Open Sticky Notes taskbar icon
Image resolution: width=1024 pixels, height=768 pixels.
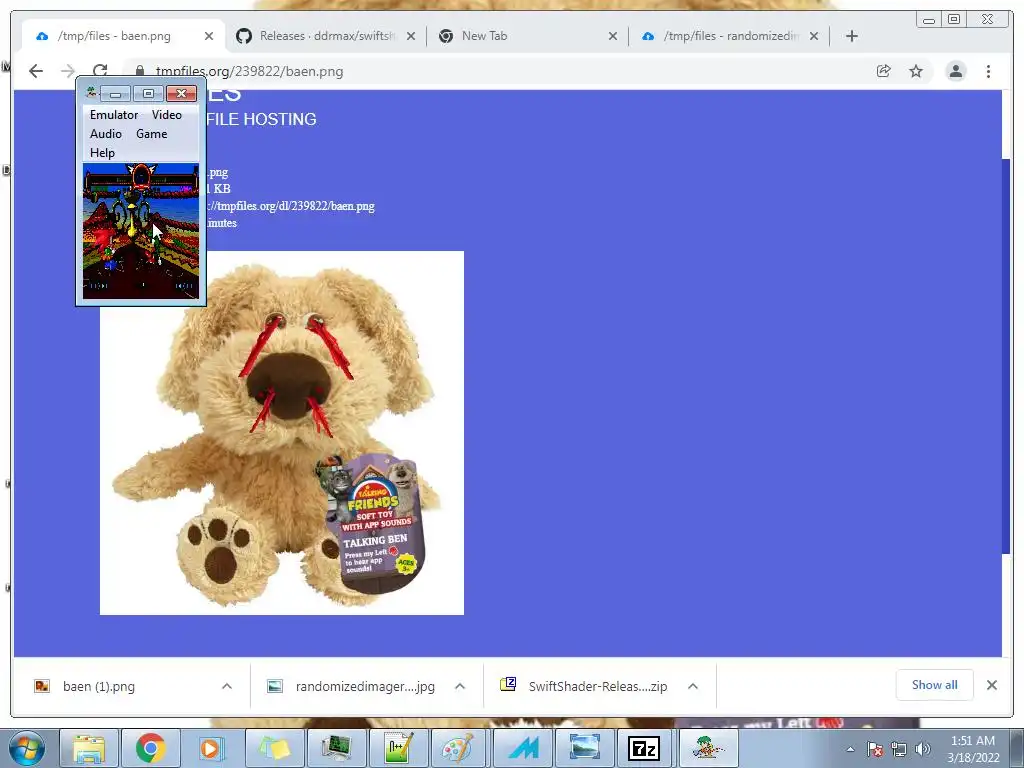click(274, 748)
